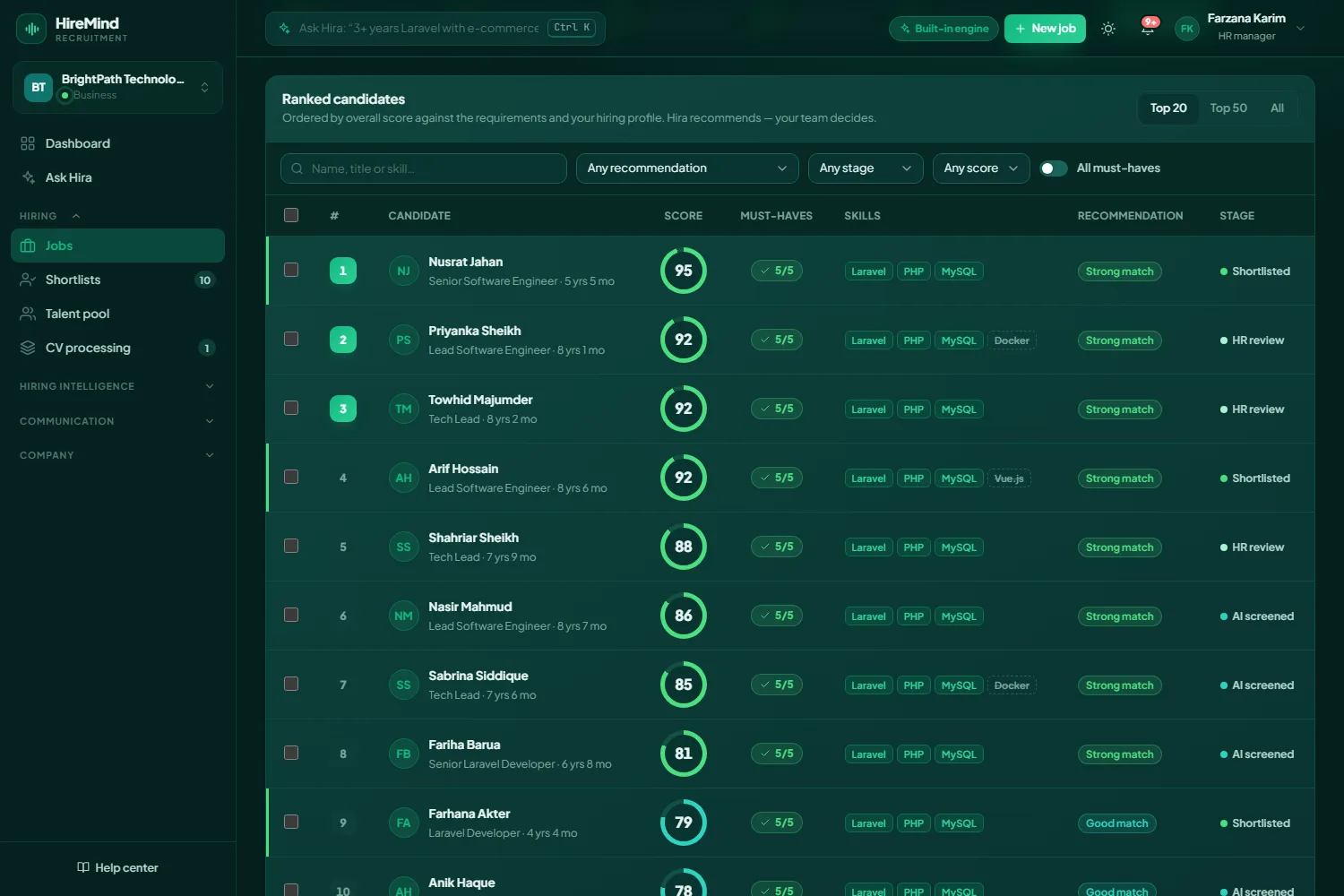1344x896 pixels.
Task: Click the PS avatar for Priyanka Sheikh
Action: click(x=404, y=340)
